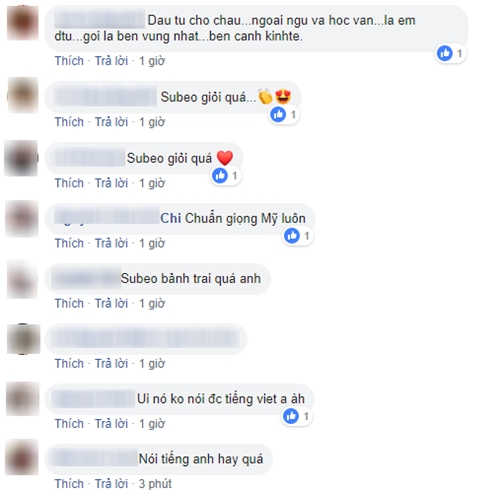This screenshot has width=500, height=490.
Task: Click Thích under 'Dau tu cho chau' comment
Action: (x=69, y=61)
